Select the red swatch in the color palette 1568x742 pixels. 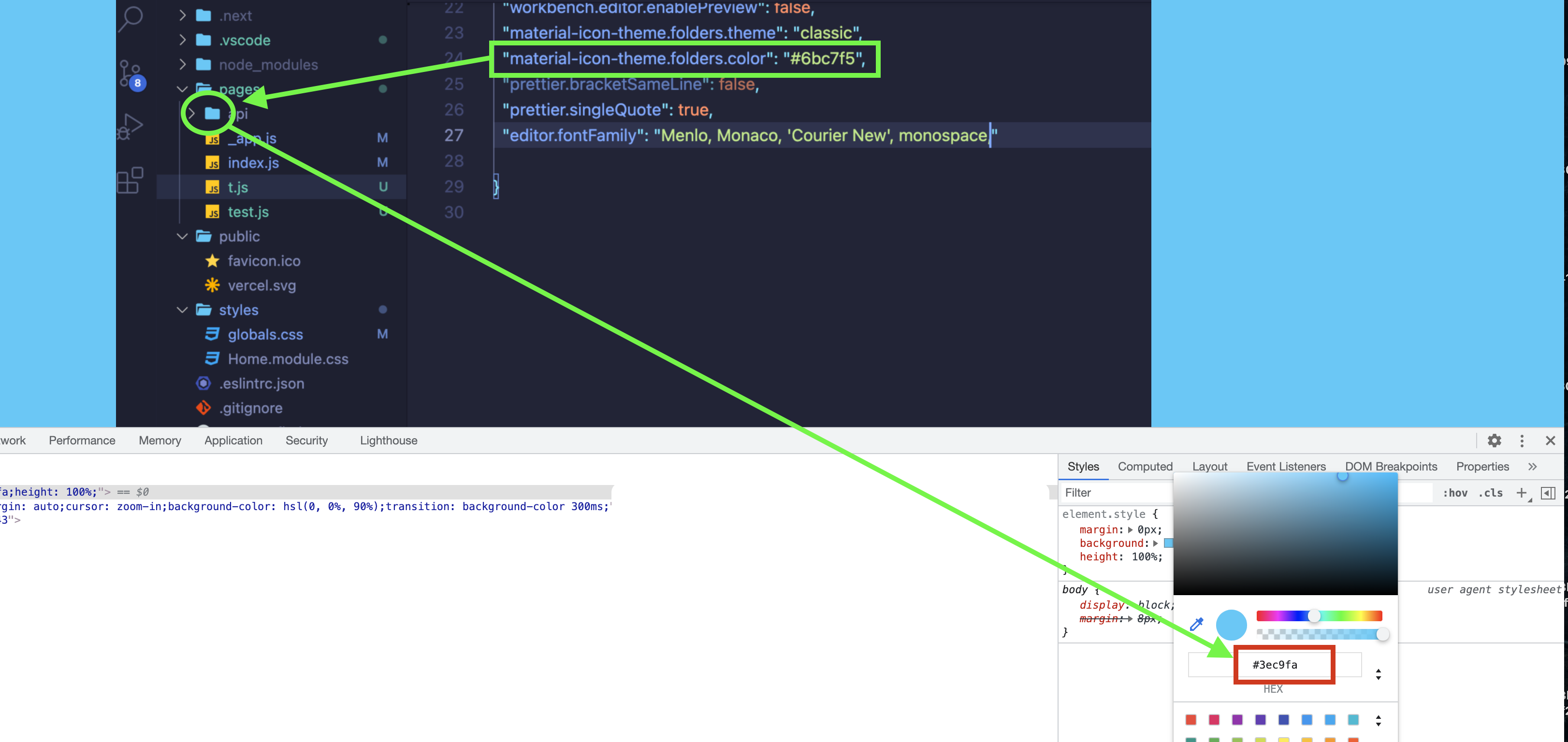coord(1191,719)
